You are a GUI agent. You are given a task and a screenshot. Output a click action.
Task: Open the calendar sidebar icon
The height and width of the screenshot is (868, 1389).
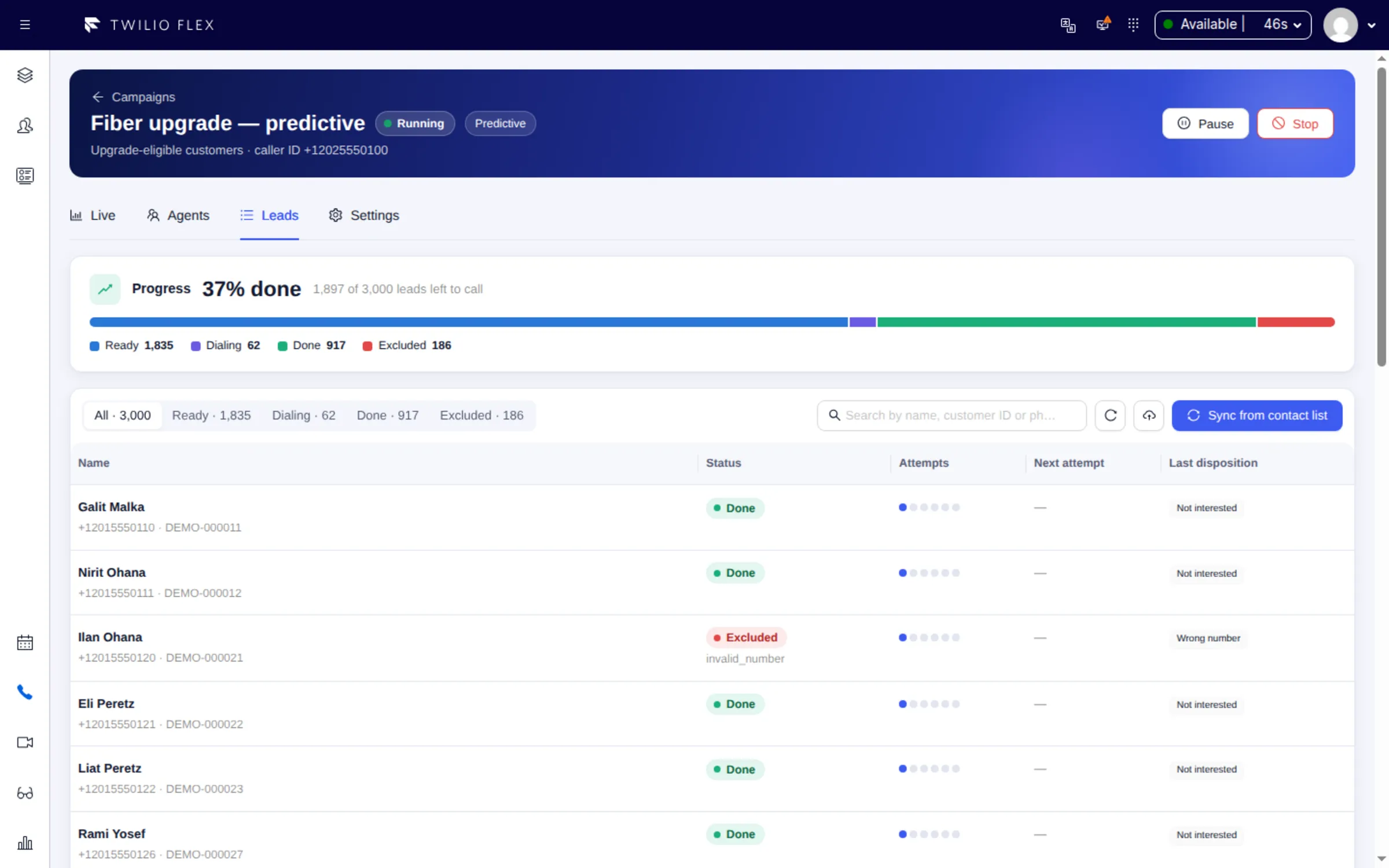25,642
